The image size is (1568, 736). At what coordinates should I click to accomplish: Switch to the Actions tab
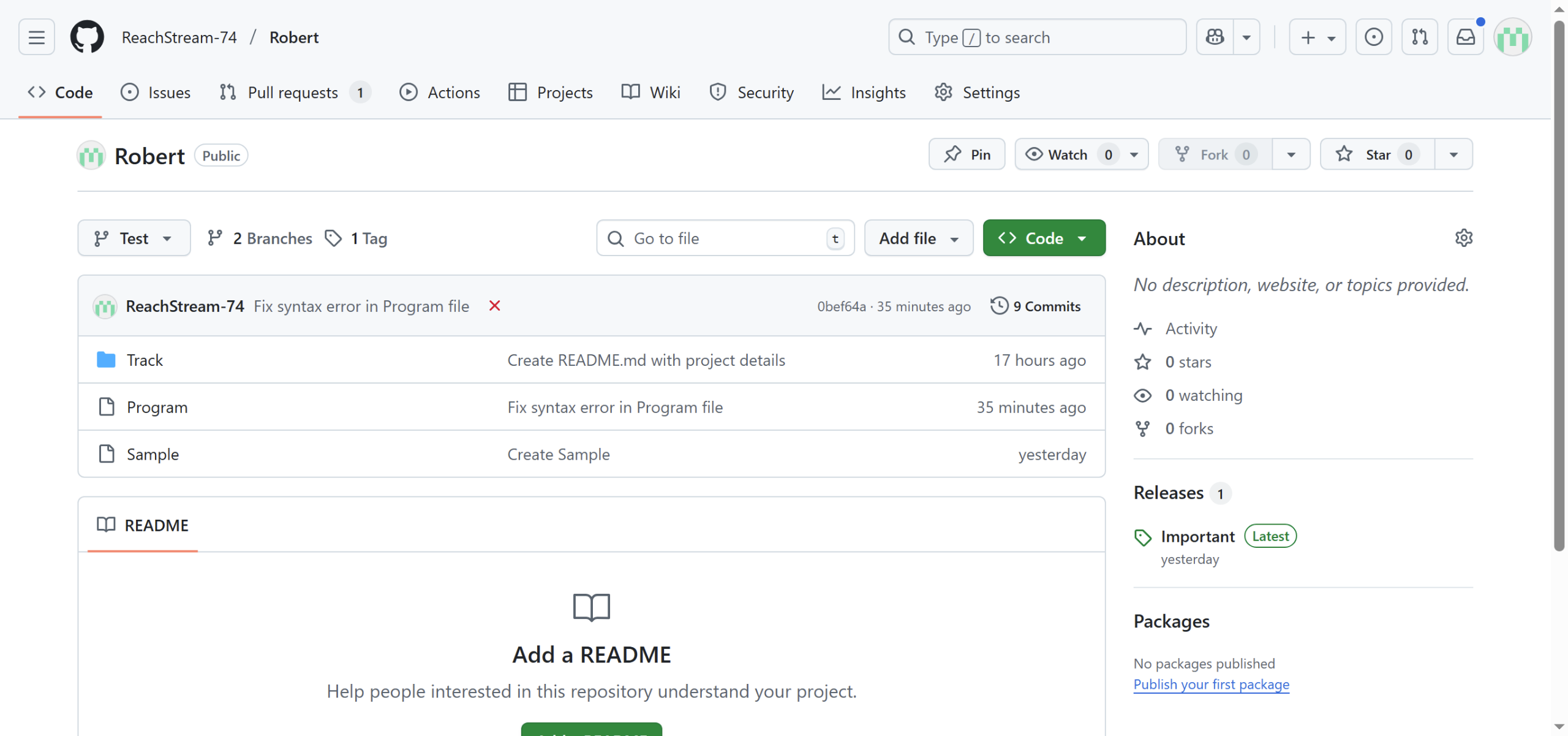pos(440,93)
